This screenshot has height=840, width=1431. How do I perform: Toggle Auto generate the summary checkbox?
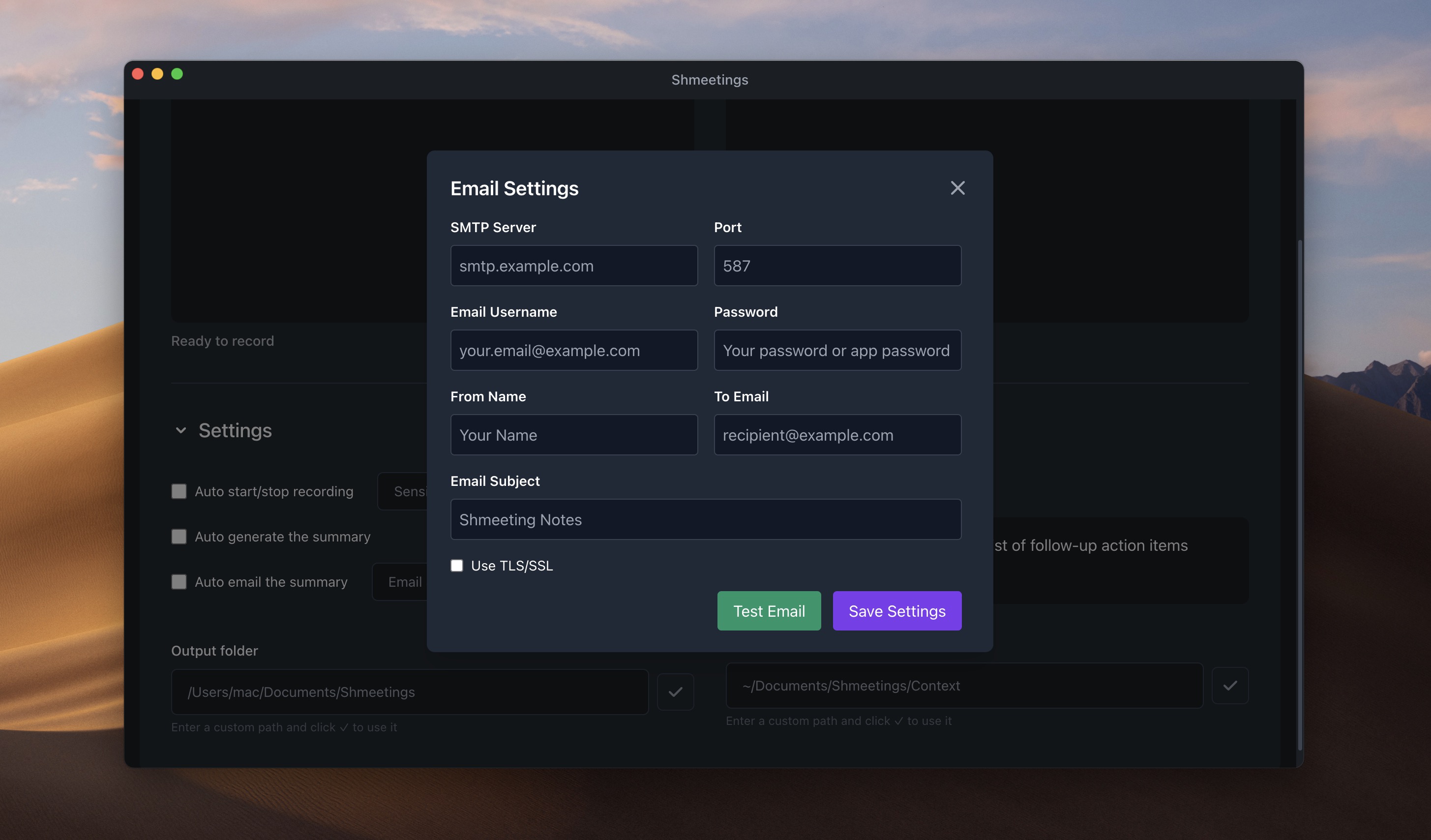click(179, 537)
